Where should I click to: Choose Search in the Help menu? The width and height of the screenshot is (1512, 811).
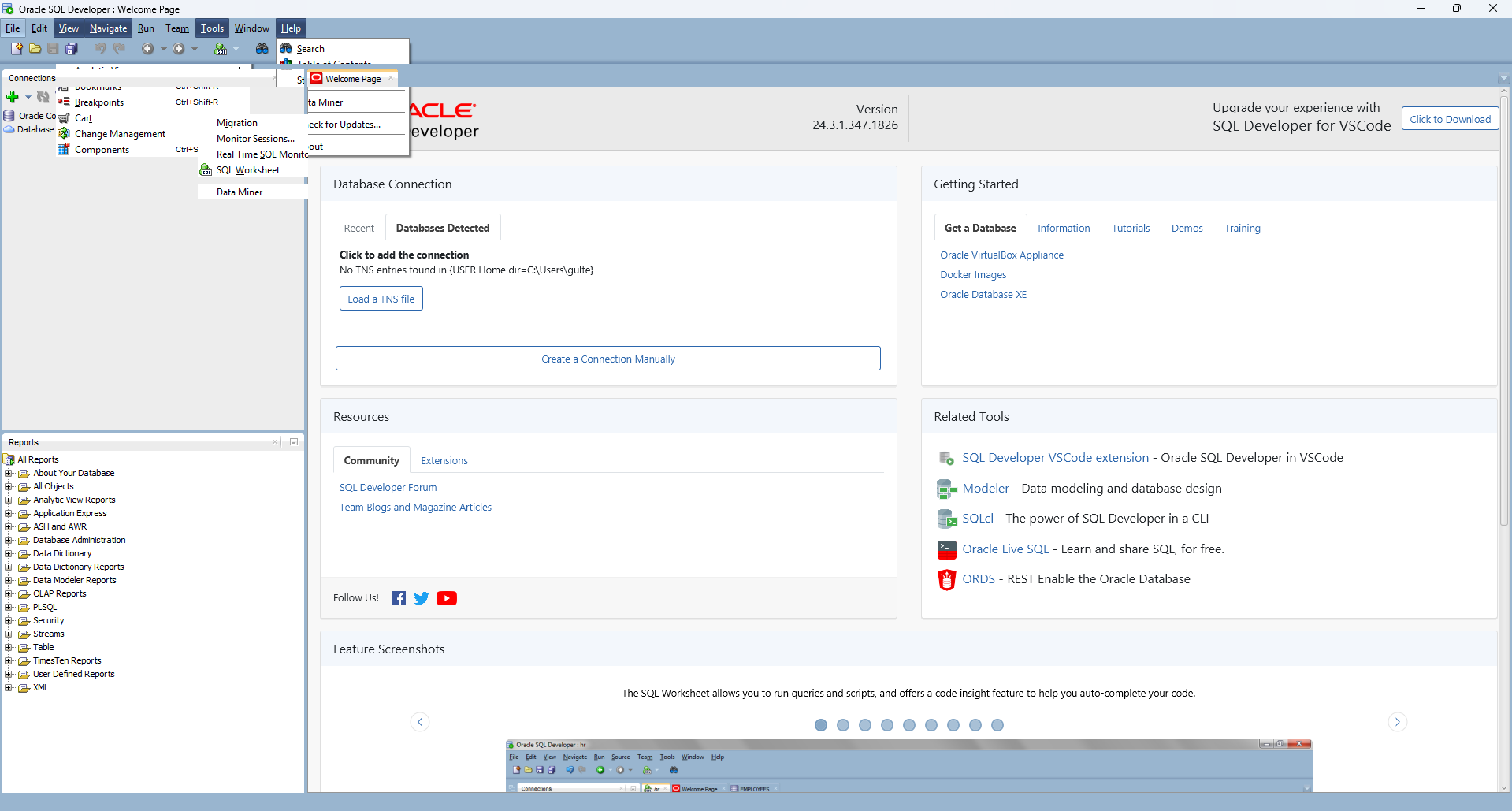(310, 49)
